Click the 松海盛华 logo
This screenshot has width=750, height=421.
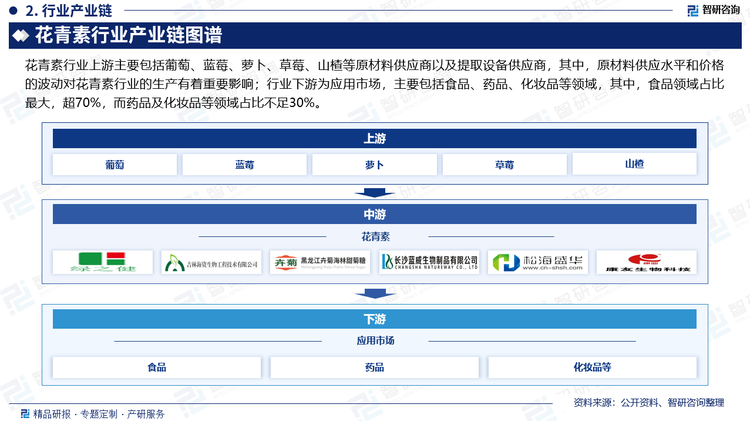[538, 262]
